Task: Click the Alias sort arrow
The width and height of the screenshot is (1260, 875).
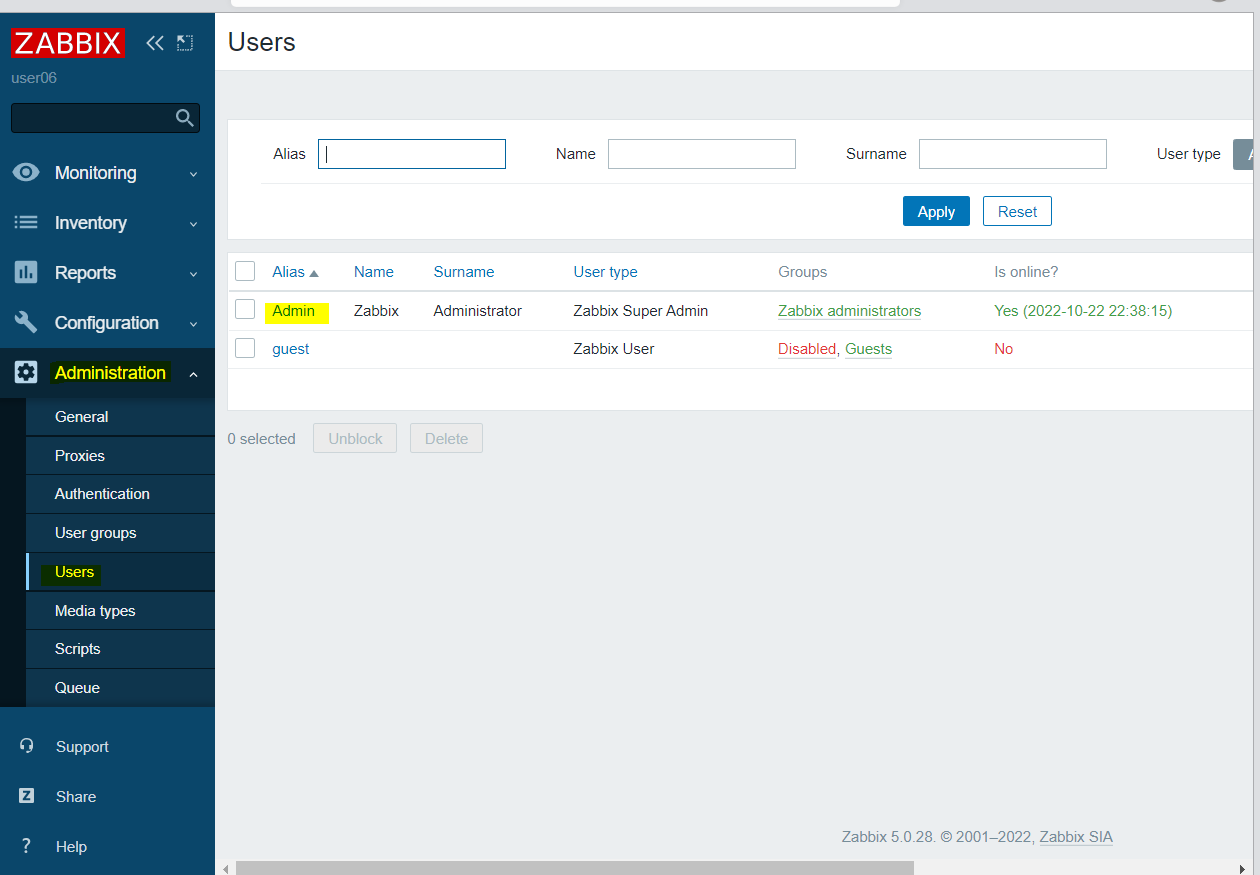Action: [x=314, y=273]
